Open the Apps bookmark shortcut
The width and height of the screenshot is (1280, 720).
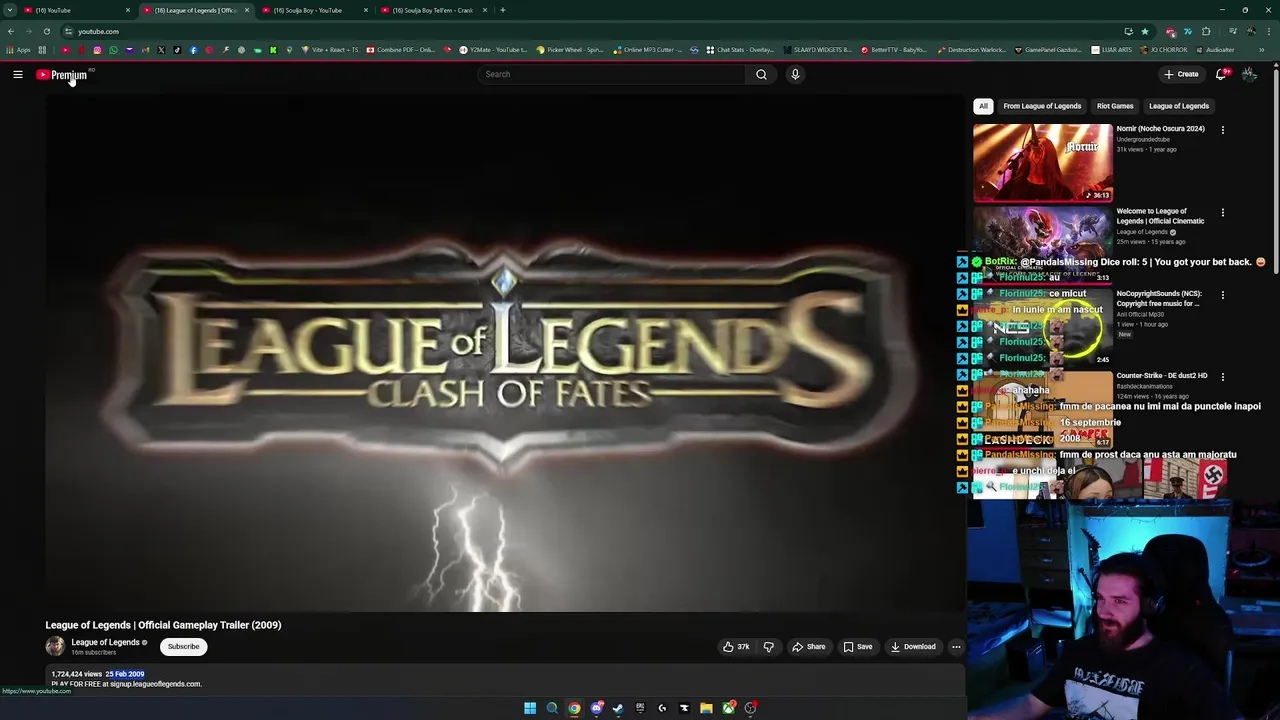19,50
